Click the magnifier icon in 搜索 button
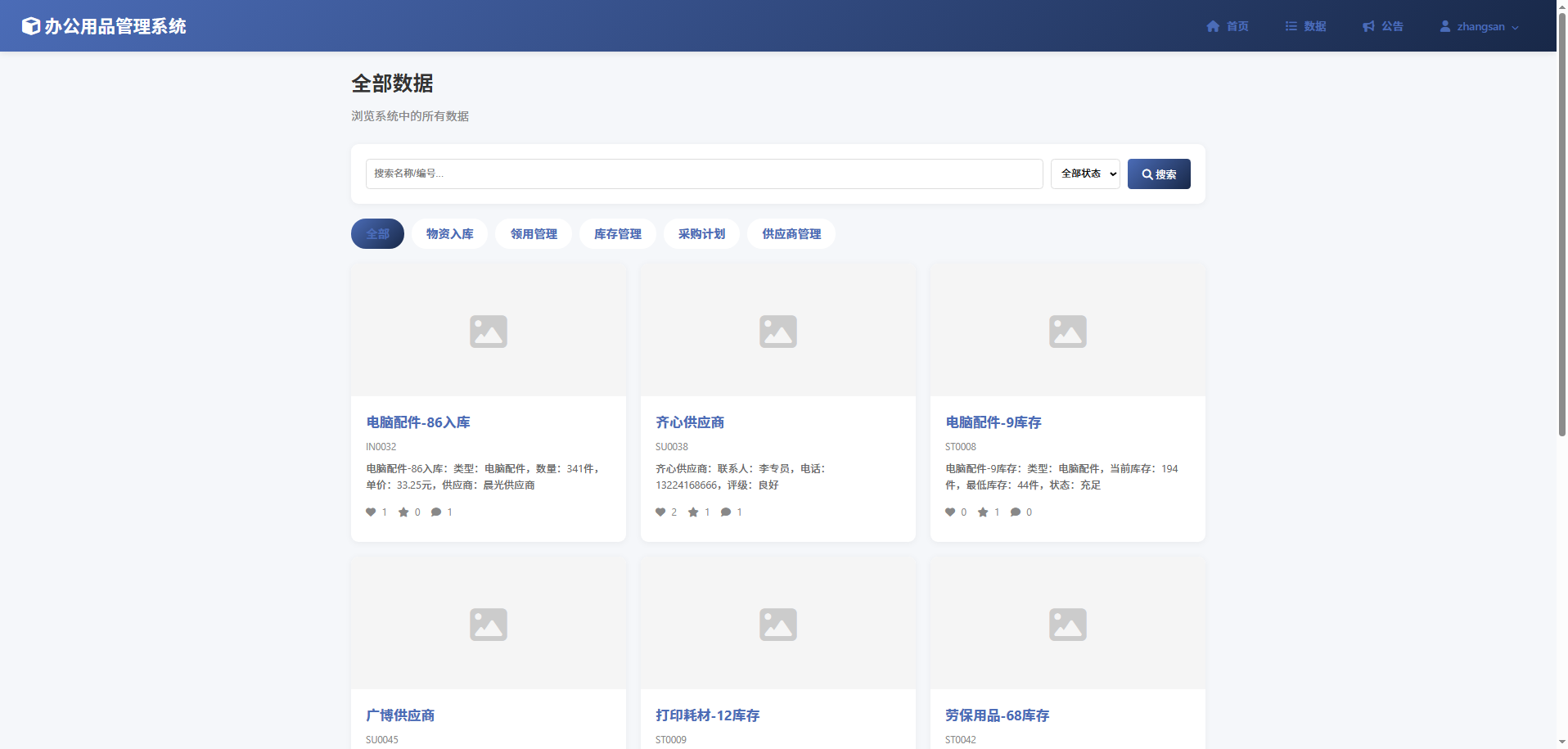Image resolution: width=1568 pixels, height=749 pixels. click(1147, 174)
